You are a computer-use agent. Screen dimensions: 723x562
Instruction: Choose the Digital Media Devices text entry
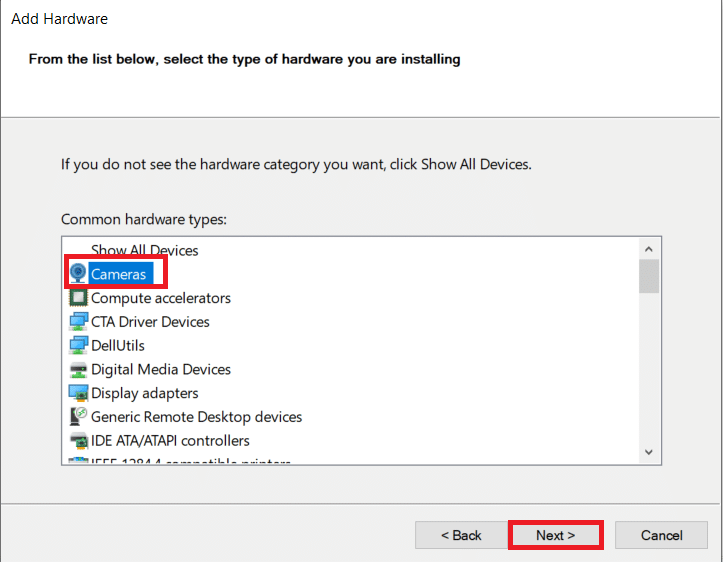[161, 370]
